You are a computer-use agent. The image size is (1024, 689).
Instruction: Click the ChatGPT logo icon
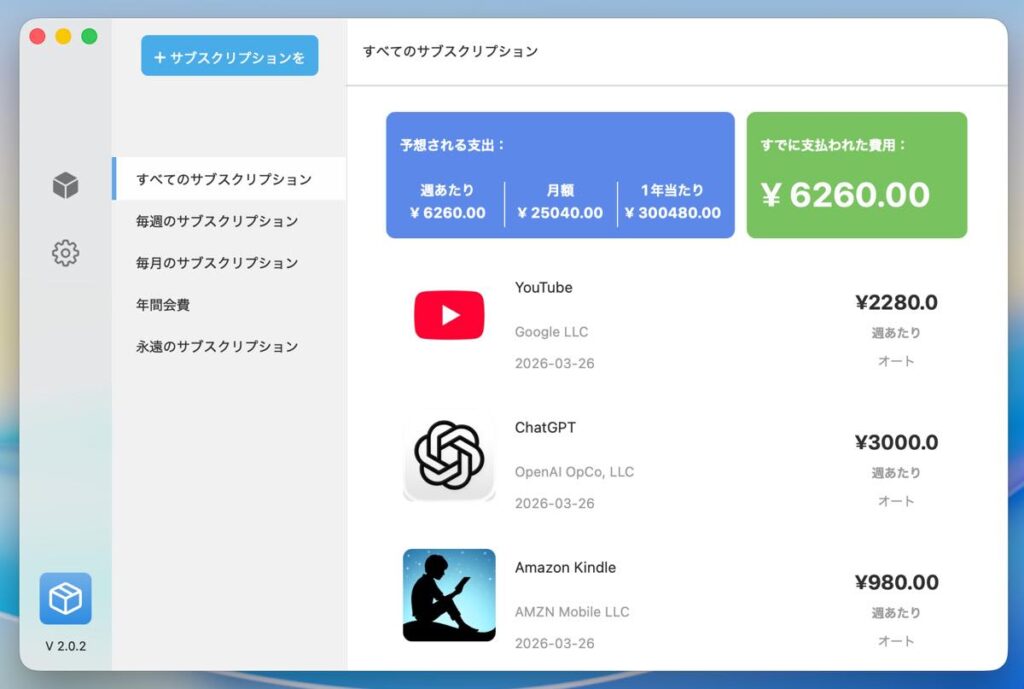pyautogui.click(x=449, y=456)
